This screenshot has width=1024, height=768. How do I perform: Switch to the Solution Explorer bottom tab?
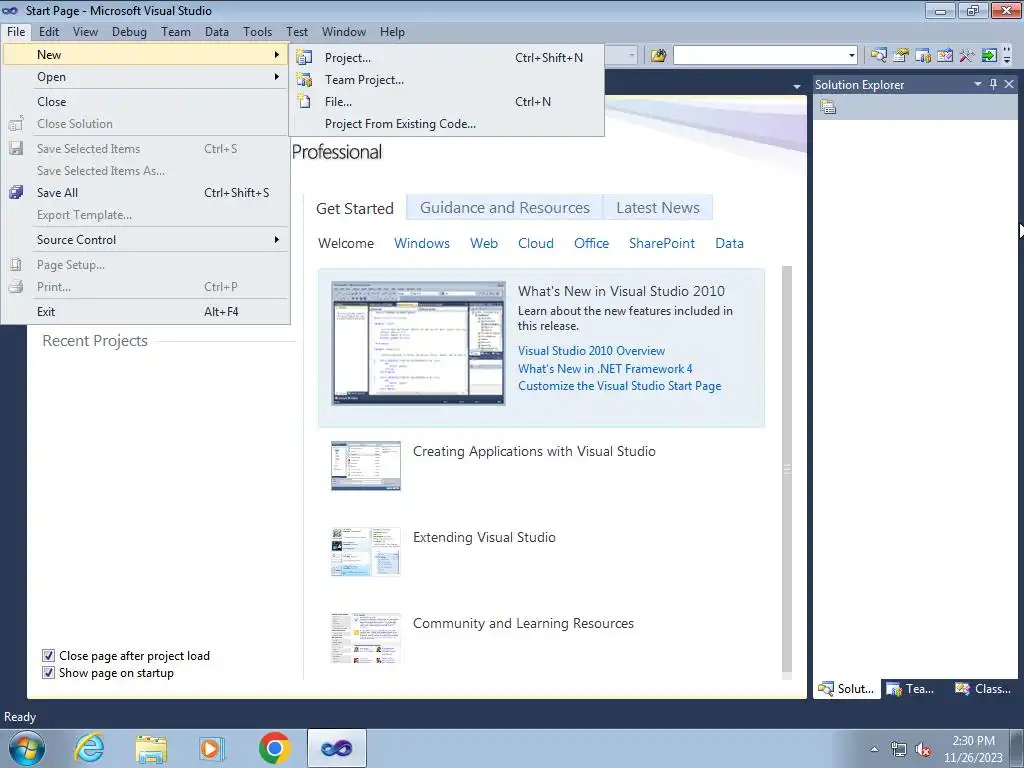click(x=846, y=688)
